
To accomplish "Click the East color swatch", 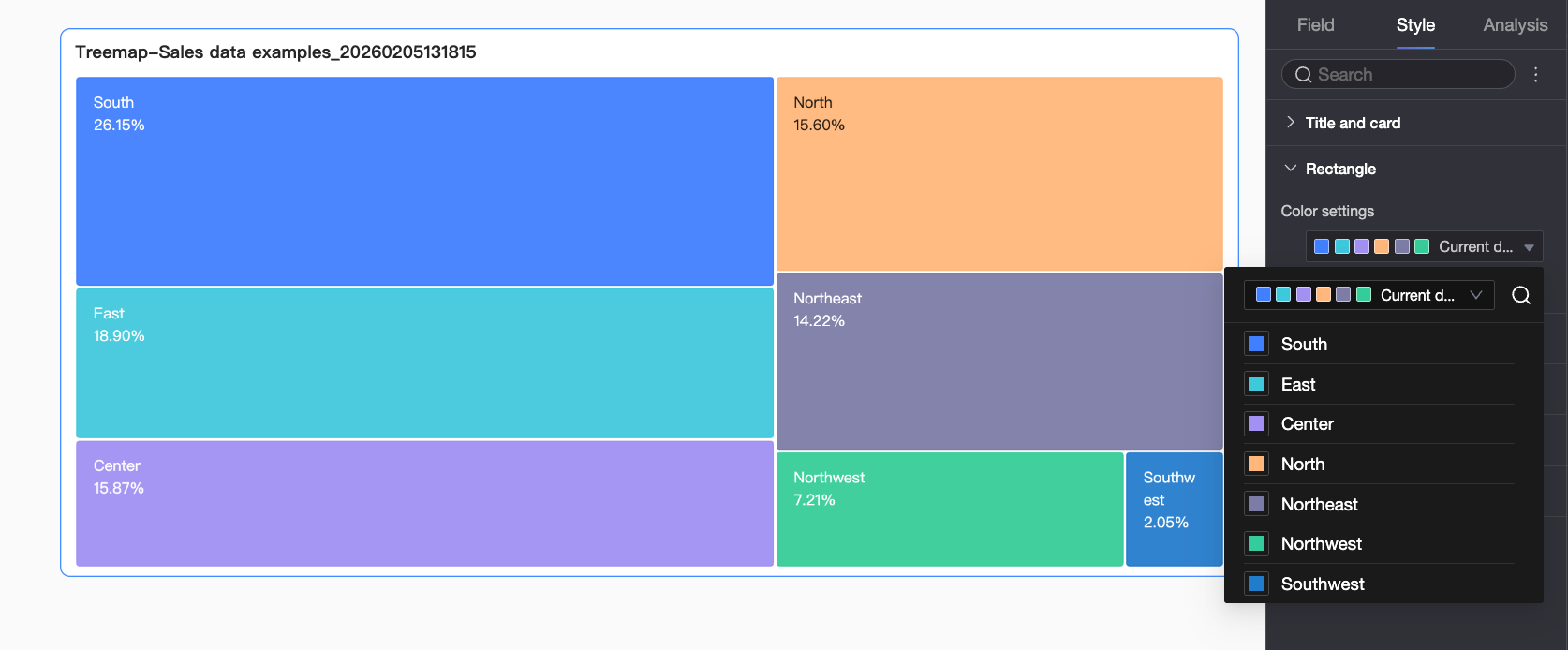I will coord(1256,384).
